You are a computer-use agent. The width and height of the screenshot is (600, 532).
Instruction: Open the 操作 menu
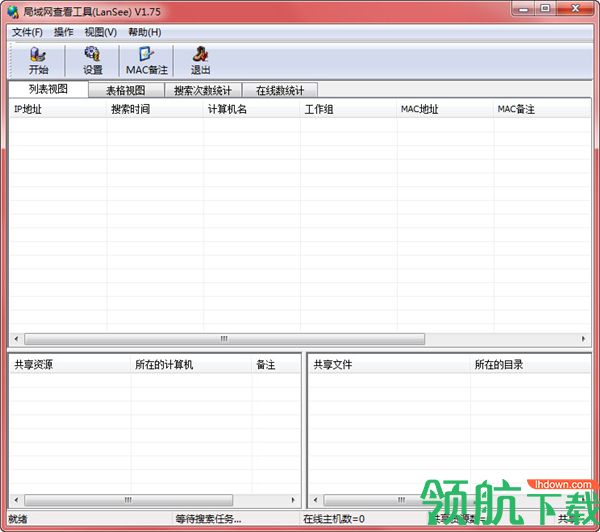click(64, 32)
